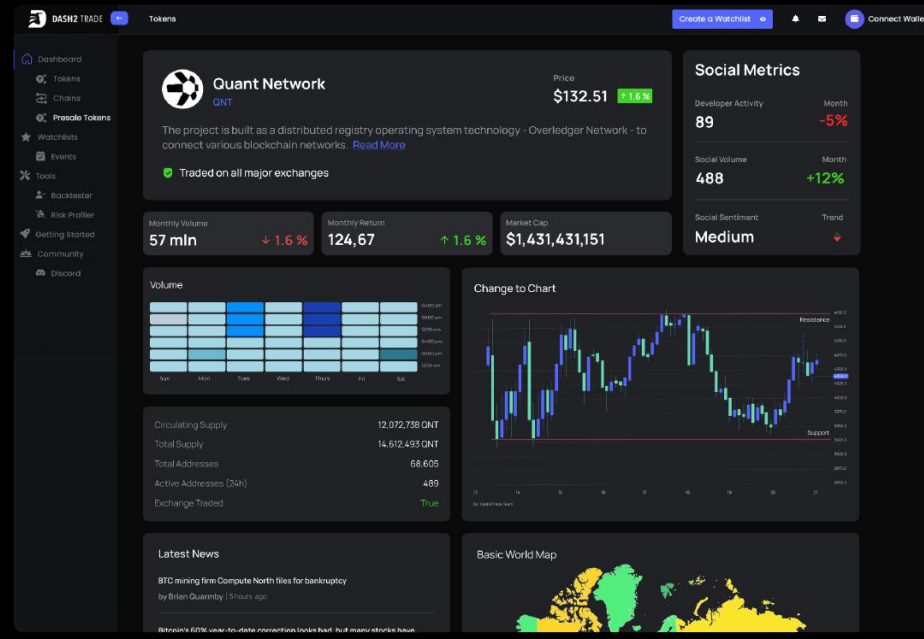The width and height of the screenshot is (924, 639).
Task: Click the Monthly Volume 57 mln card
Action: 228,233
